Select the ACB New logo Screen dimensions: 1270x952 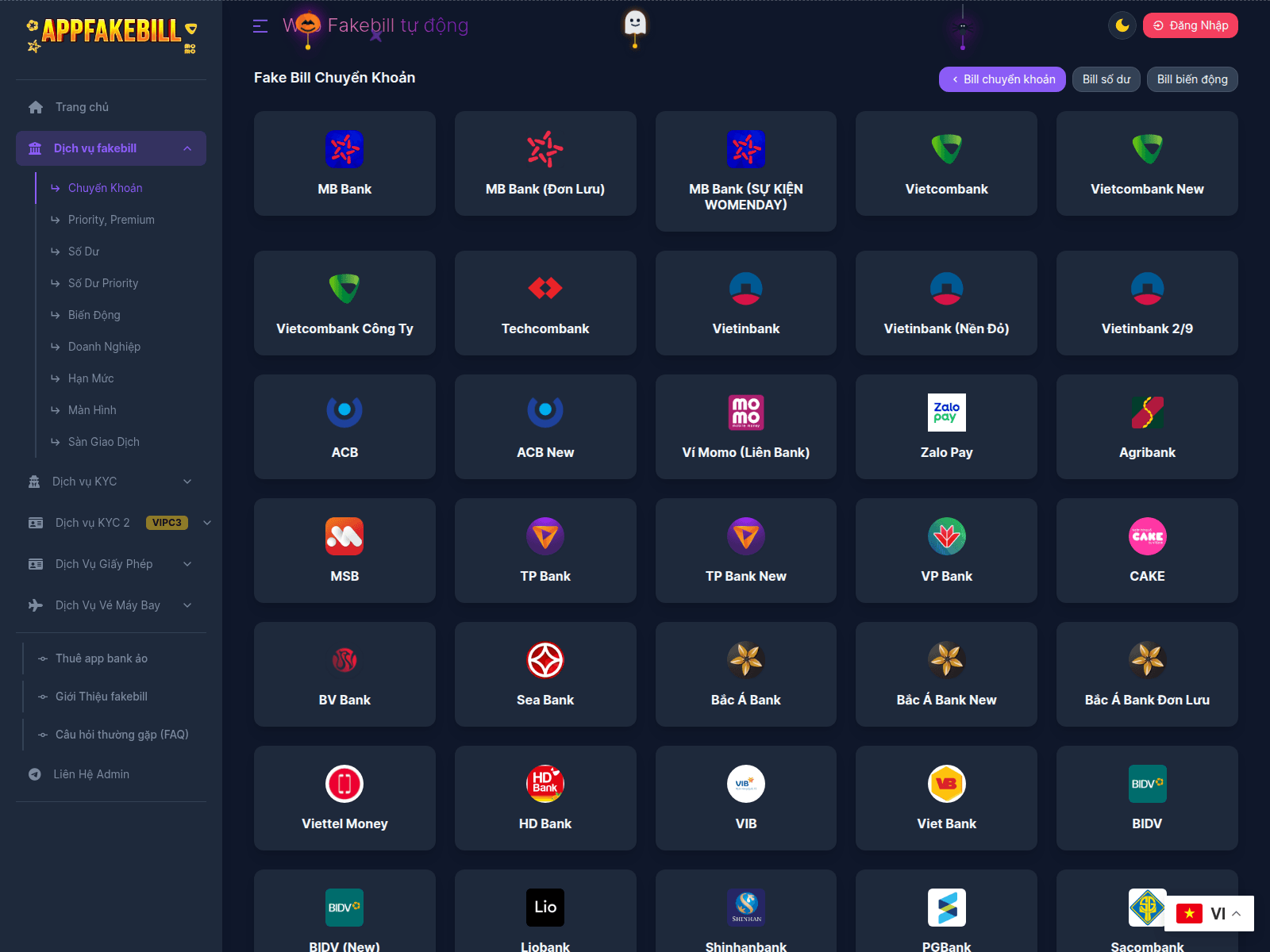tap(545, 413)
